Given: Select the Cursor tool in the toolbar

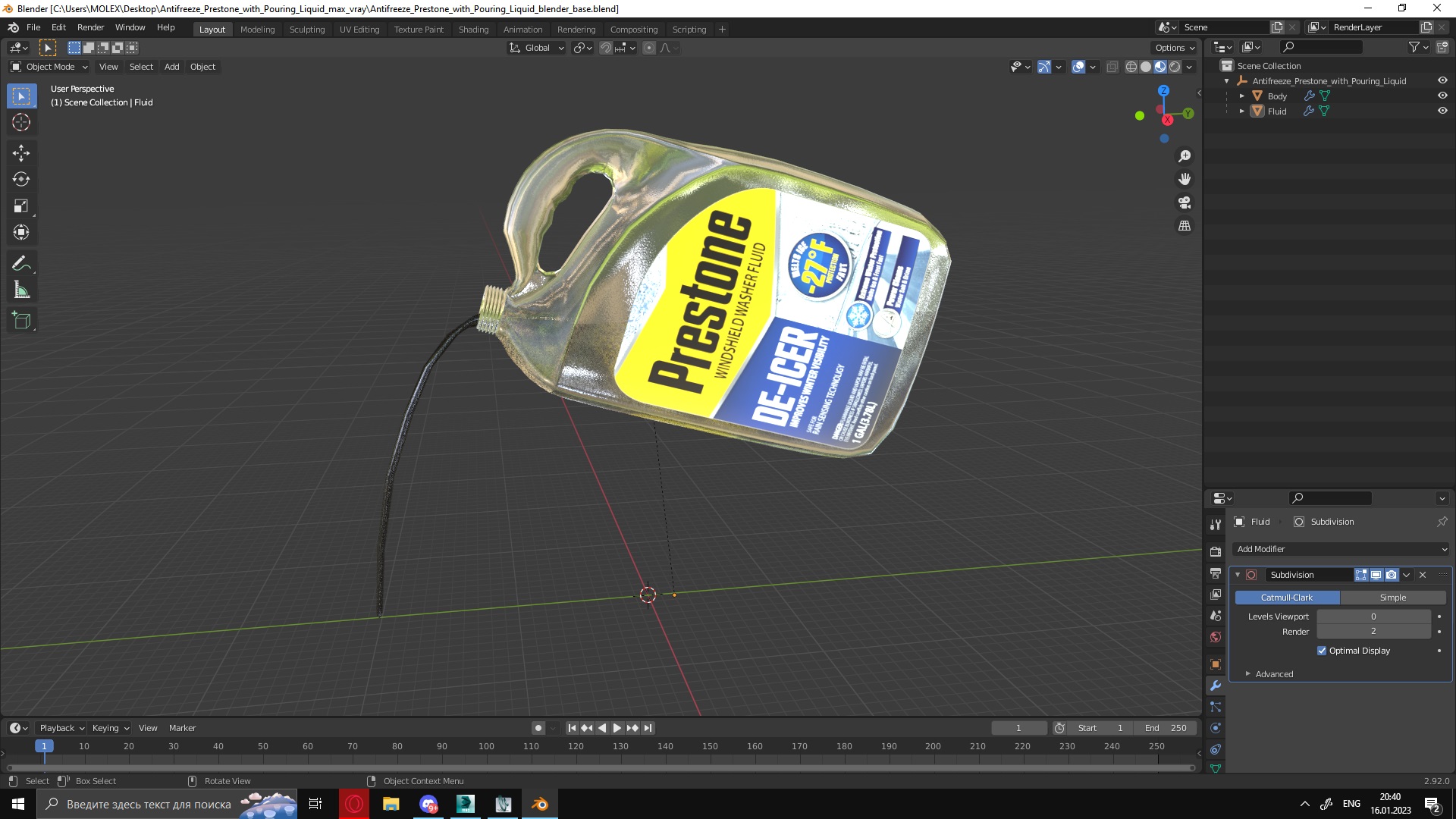Looking at the screenshot, I should coord(21,122).
